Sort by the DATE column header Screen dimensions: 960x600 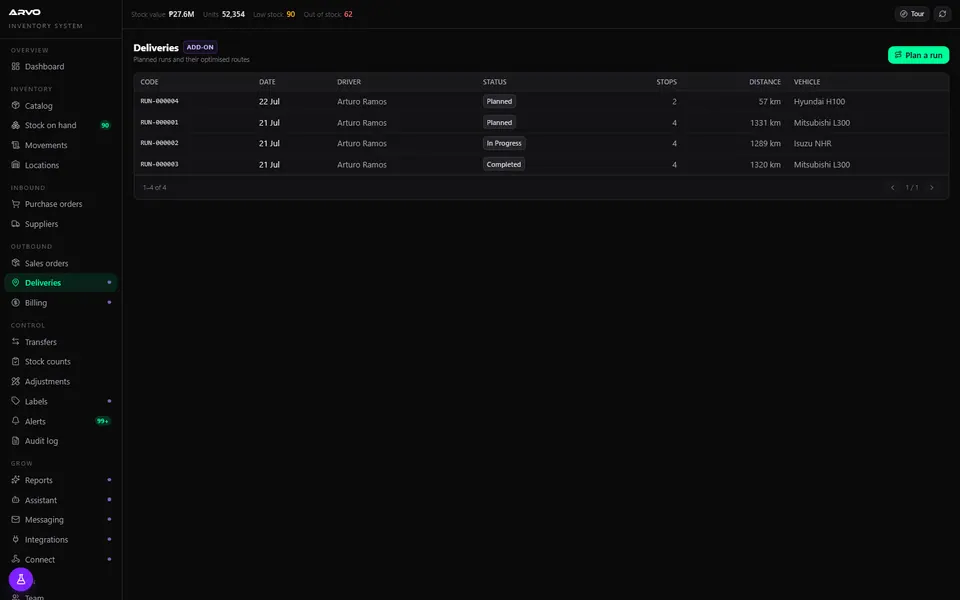point(267,81)
